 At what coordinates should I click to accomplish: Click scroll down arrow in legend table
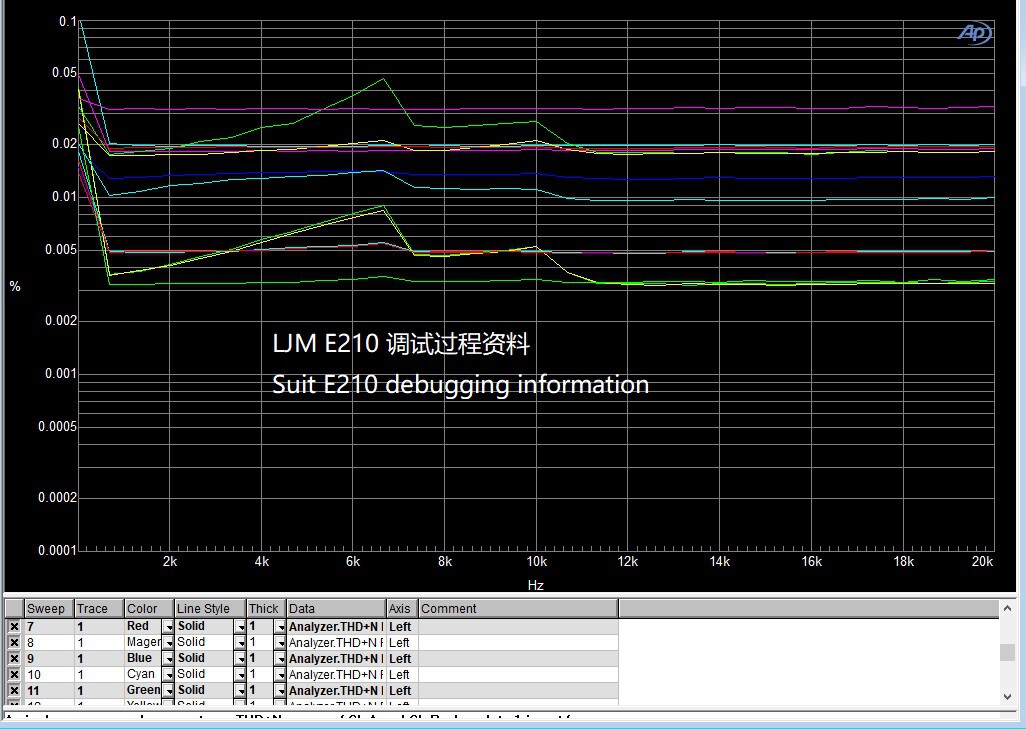coord(1008,697)
